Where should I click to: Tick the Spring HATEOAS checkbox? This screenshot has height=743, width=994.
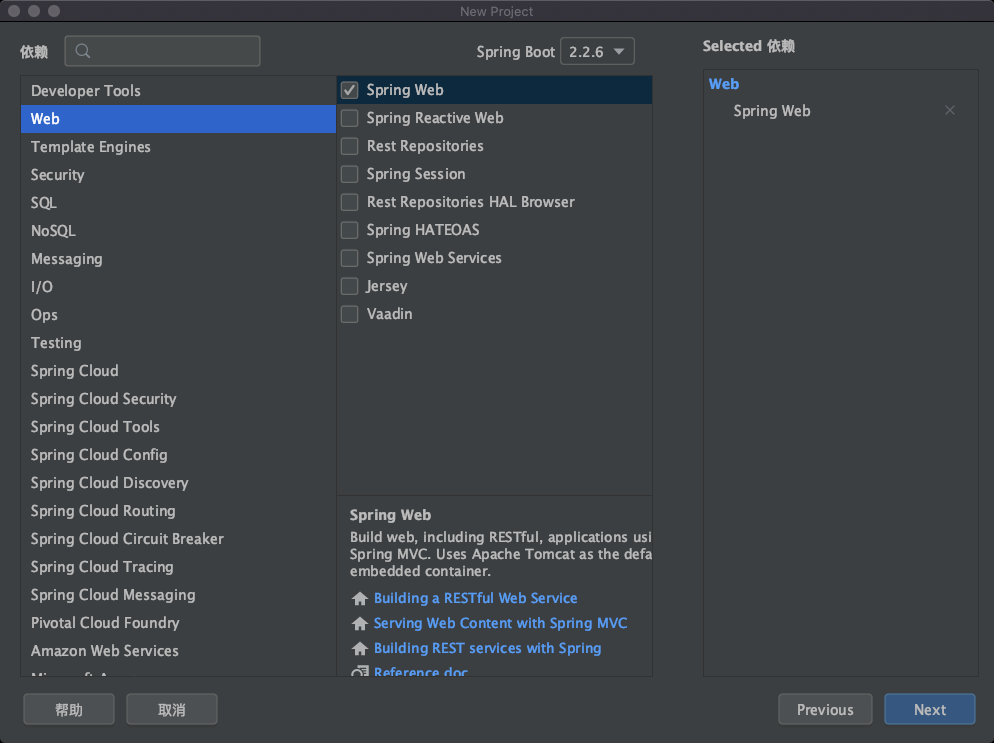350,230
